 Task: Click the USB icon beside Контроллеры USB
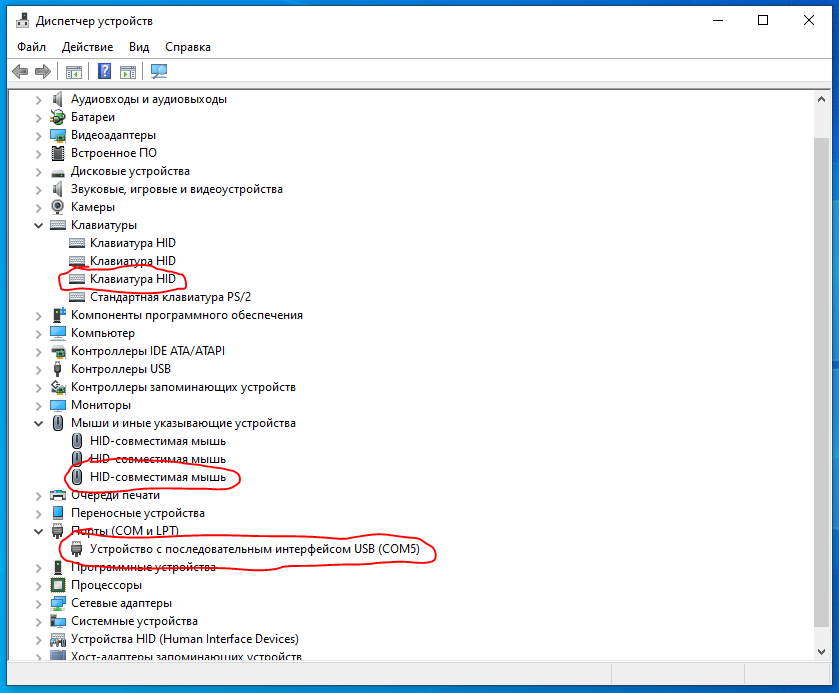point(58,369)
